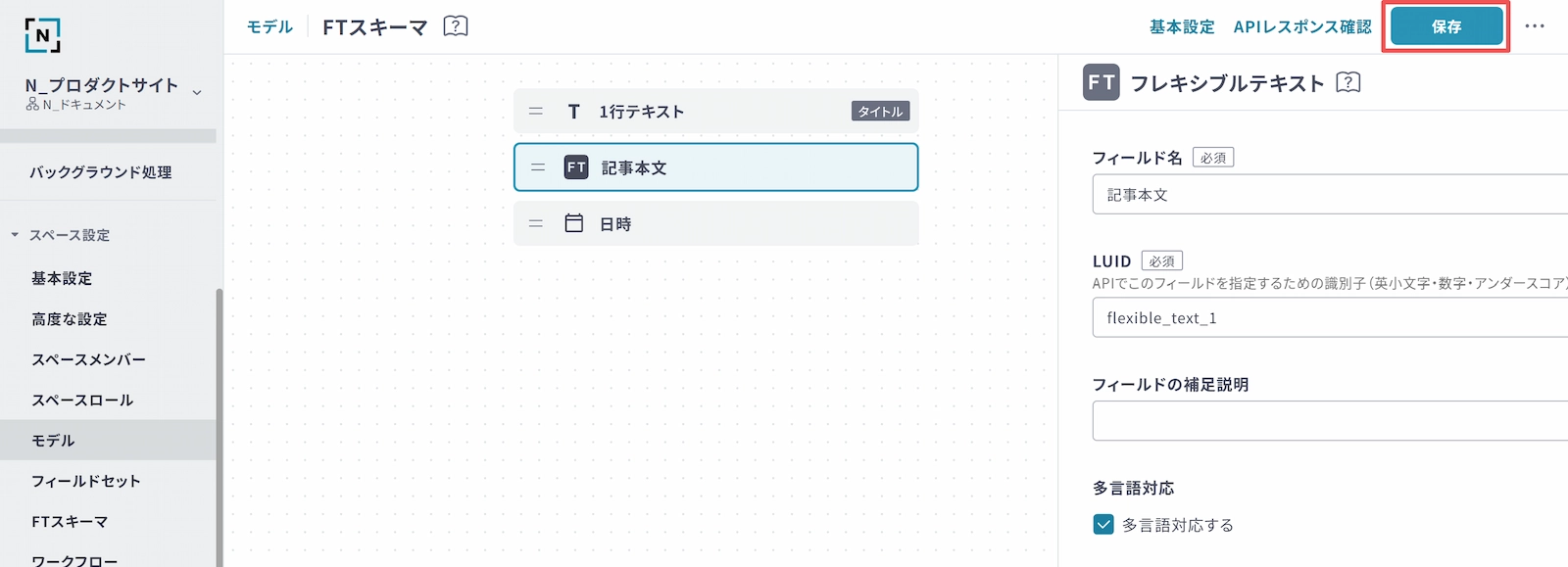Click drag handle of 1行テキスト field
The image size is (1568, 567).
tap(536, 112)
